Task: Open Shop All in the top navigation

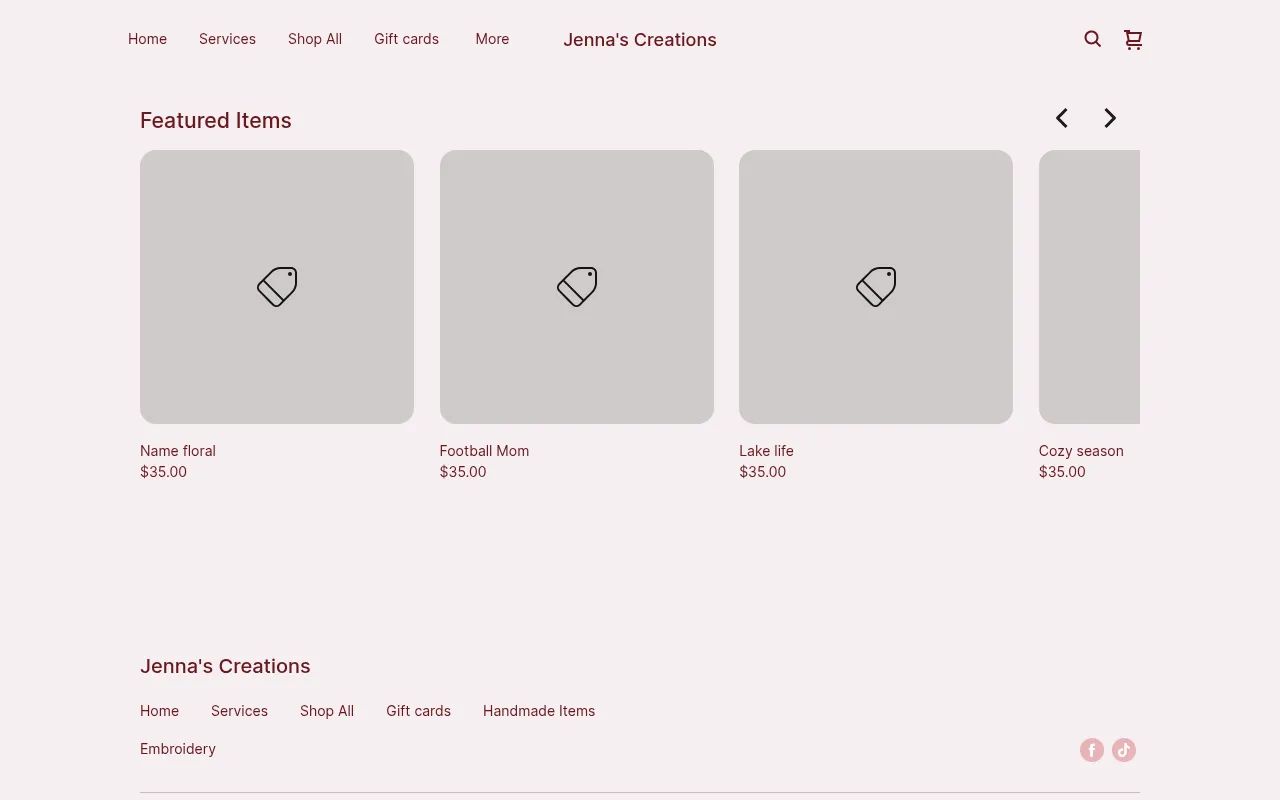Action: [x=315, y=39]
